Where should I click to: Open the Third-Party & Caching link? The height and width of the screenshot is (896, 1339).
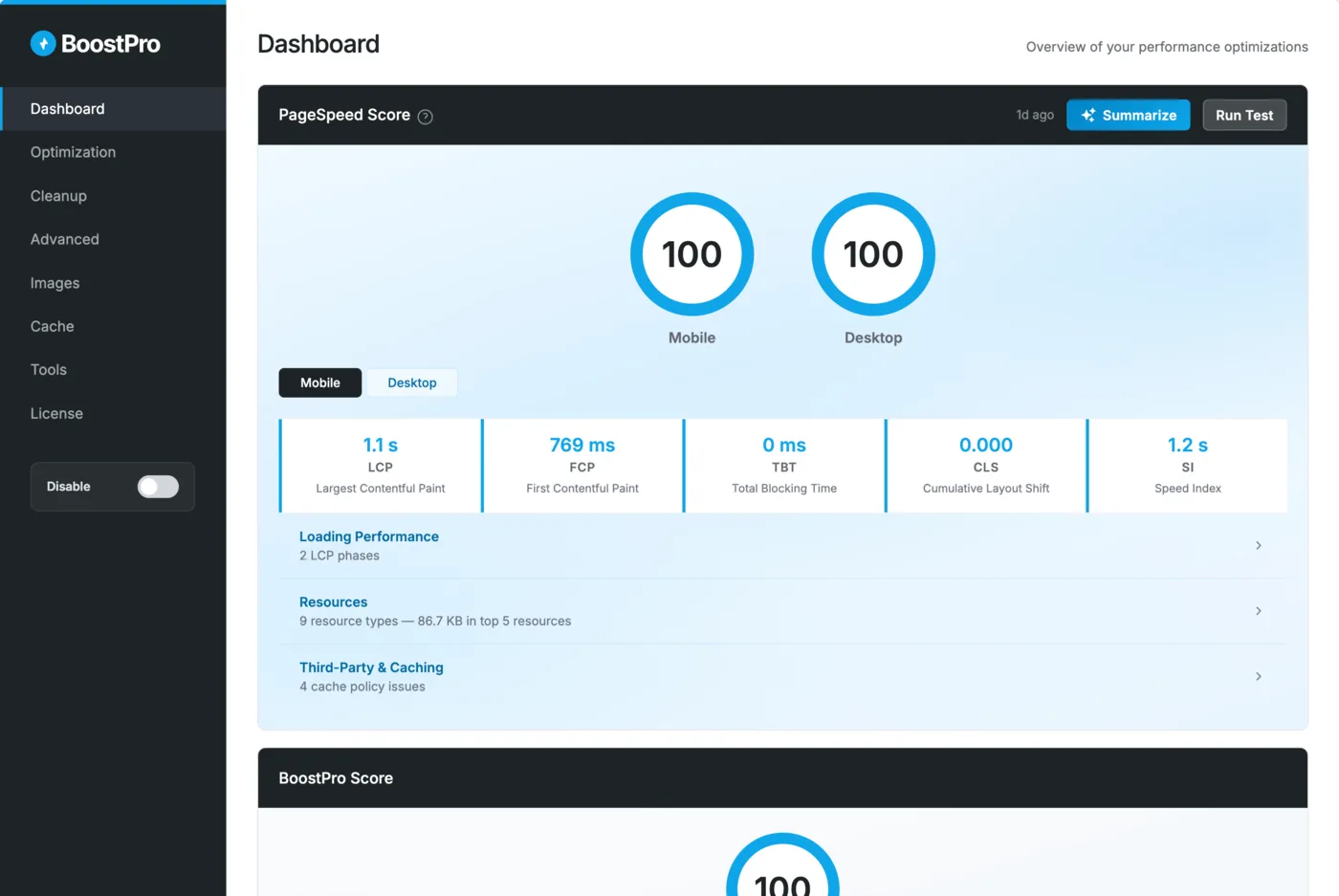pyautogui.click(x=371, y=667)
